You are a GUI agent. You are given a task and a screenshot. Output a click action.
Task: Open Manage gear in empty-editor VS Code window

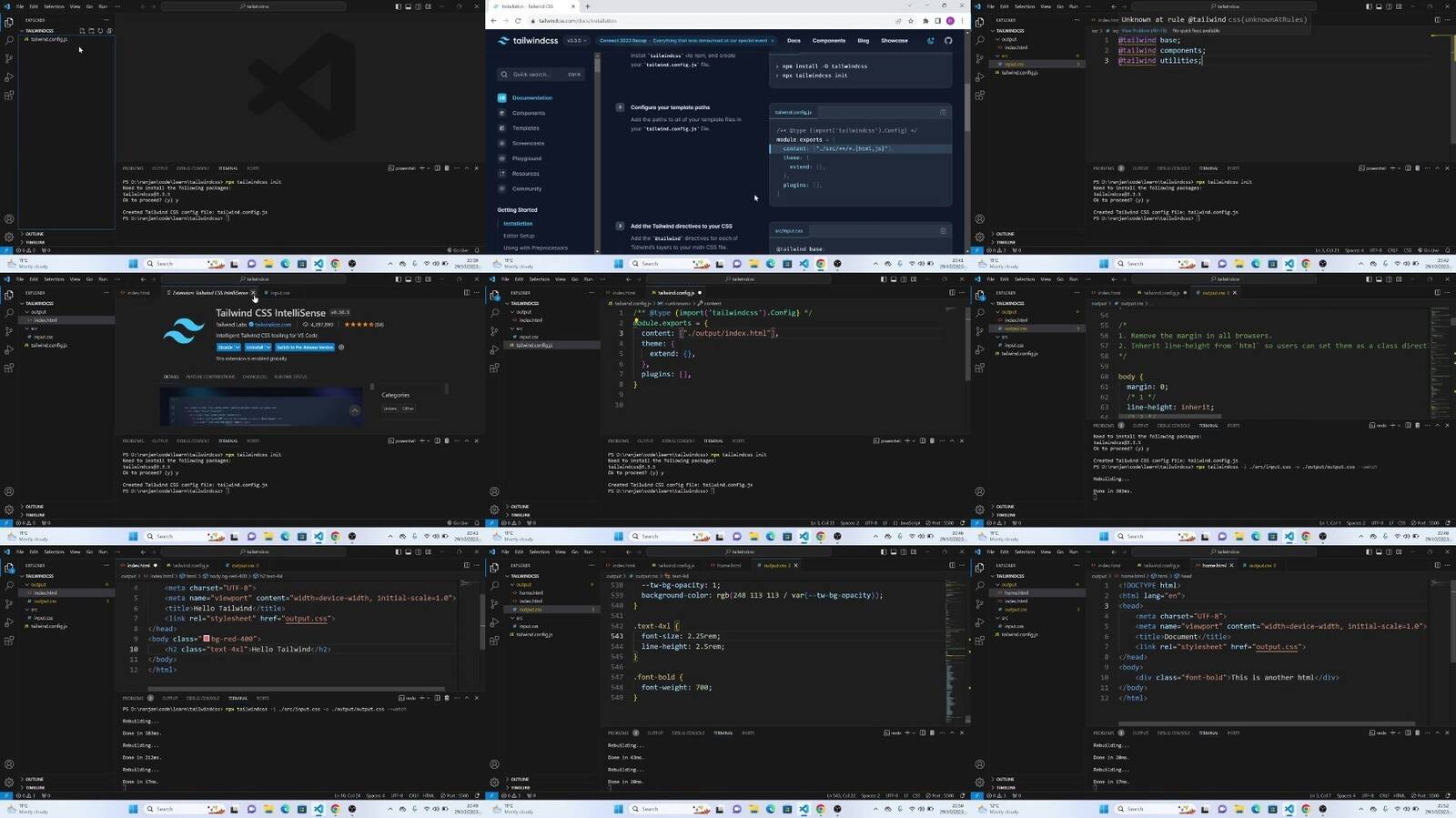pyautogui.click(x=9, y=237)
